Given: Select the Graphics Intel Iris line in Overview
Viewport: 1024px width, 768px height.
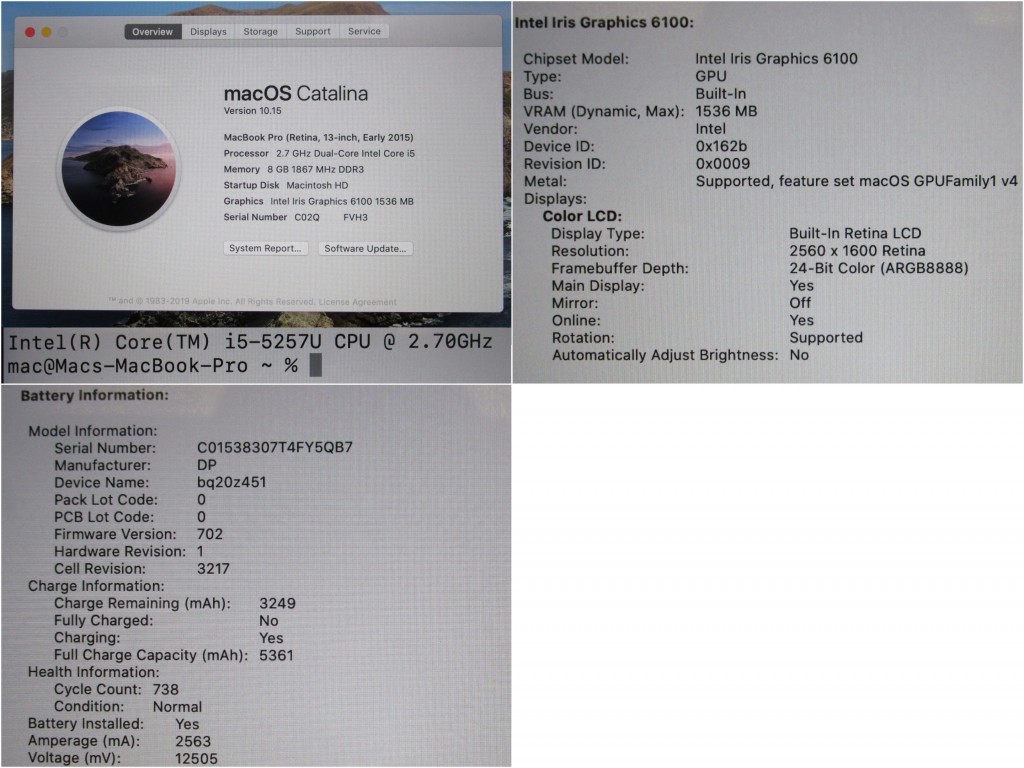Looking at the screenshot, I should pyautogui.click(x=319, y=201).
